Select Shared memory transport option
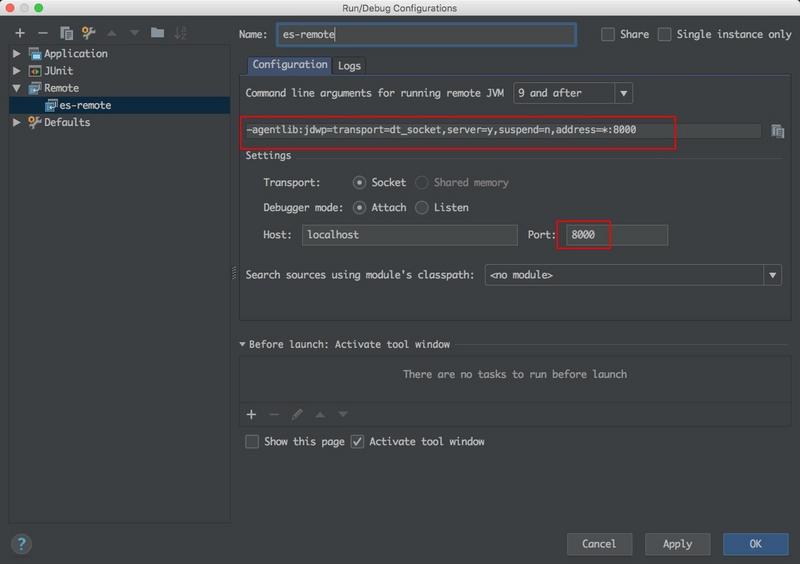The image size is (800, 564). pyautogui.click(x=421, y=182)
